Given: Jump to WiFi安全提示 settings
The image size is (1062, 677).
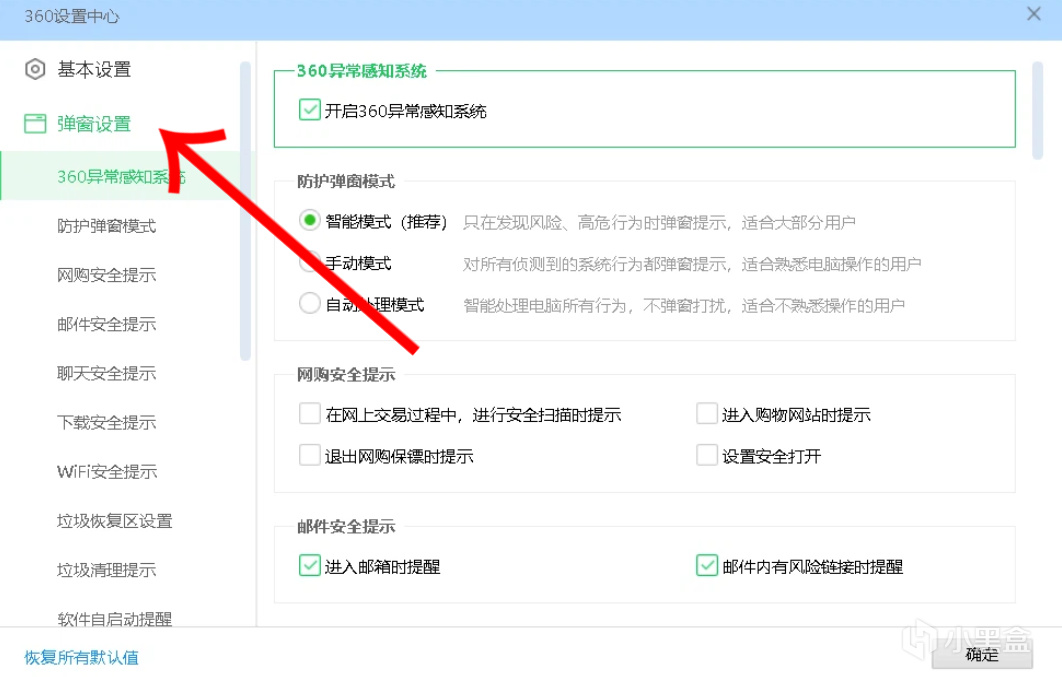Looking at the screenshot, I should pos(107,472).
